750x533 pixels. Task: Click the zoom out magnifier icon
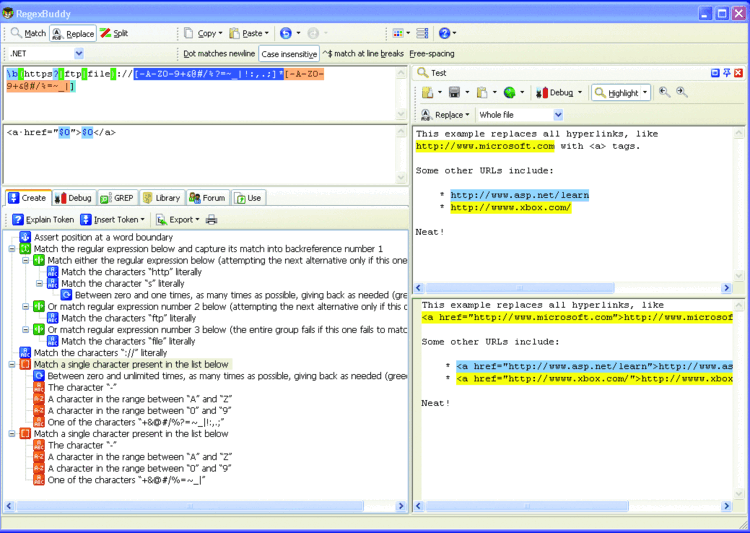(664, 92)
